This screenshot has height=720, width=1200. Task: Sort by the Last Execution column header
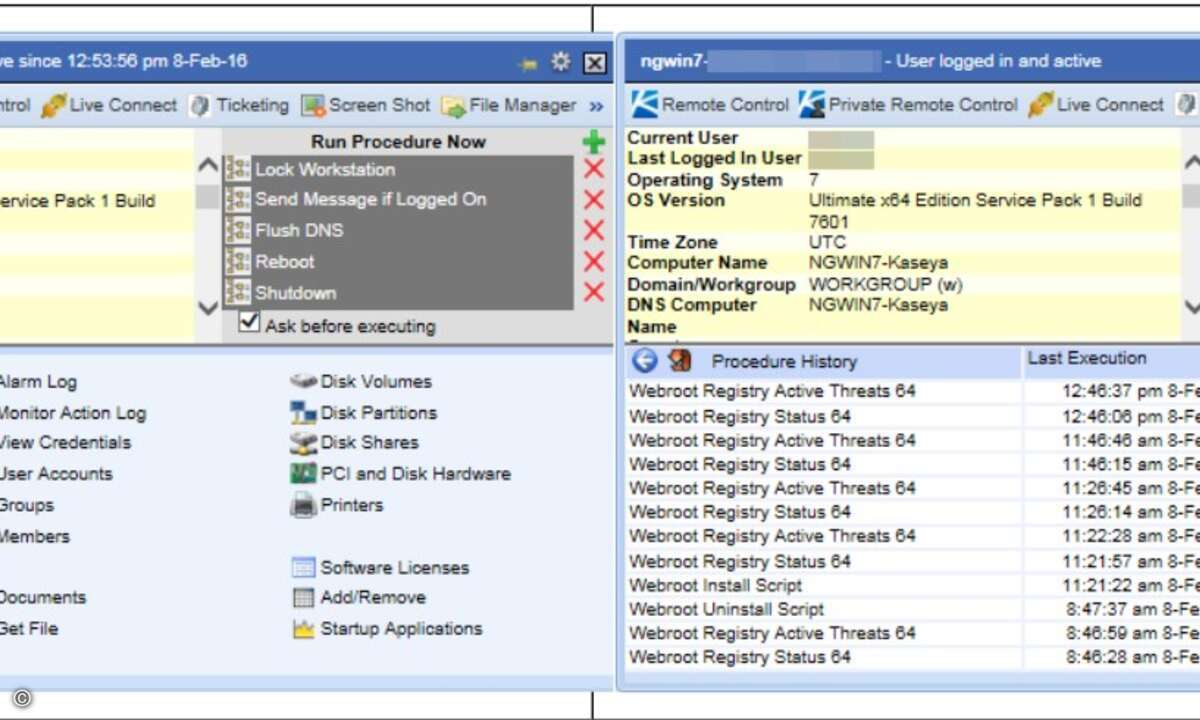click(x=1087, y=358)
